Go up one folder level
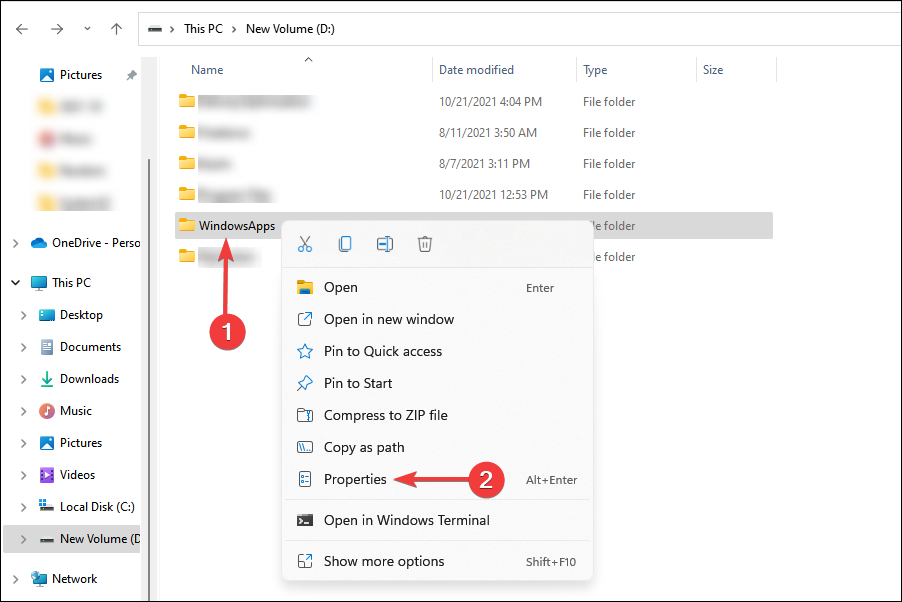902x602 pixels. [x=116, y=29]
